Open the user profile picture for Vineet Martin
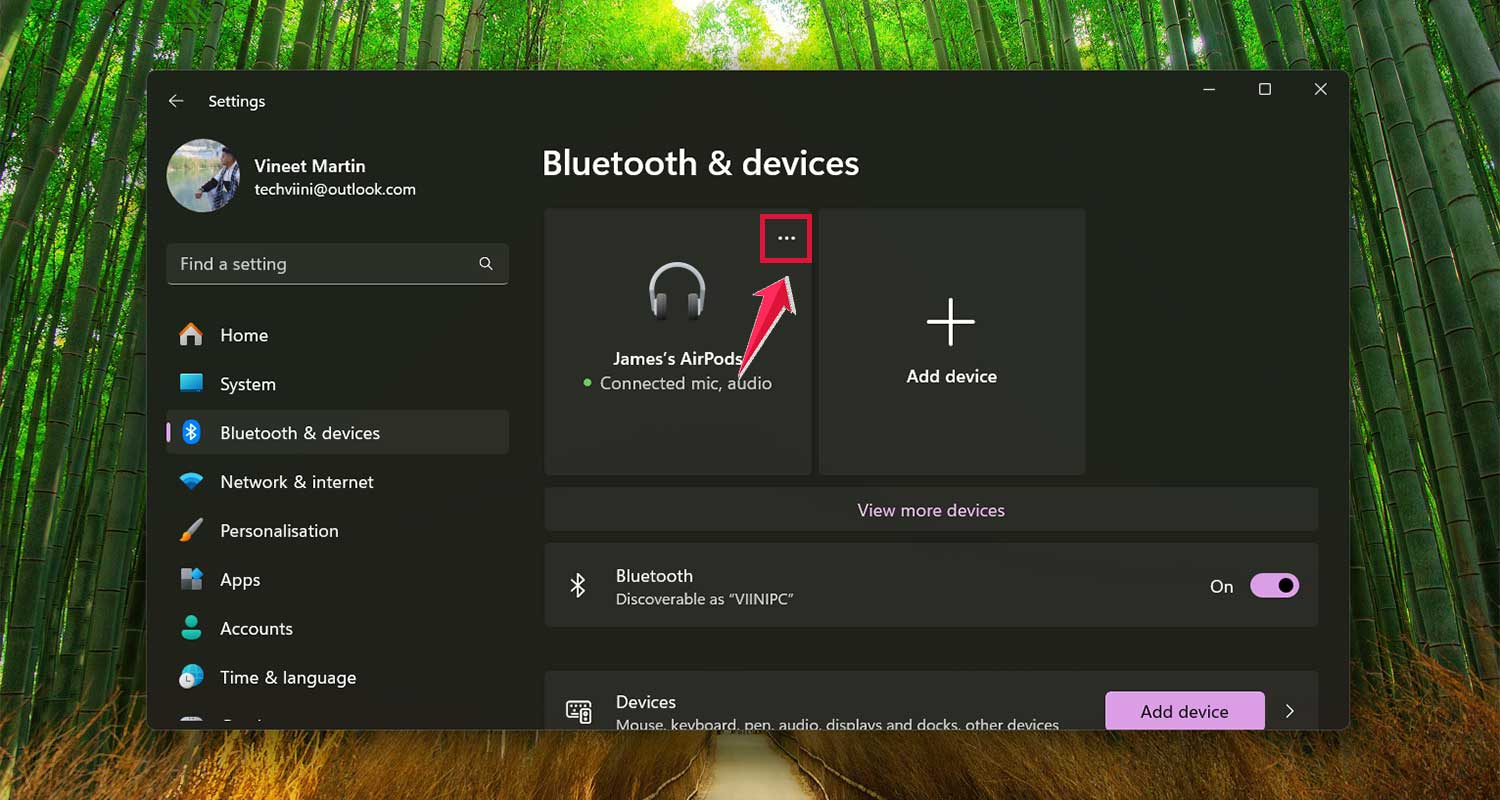 pos(203,176)
